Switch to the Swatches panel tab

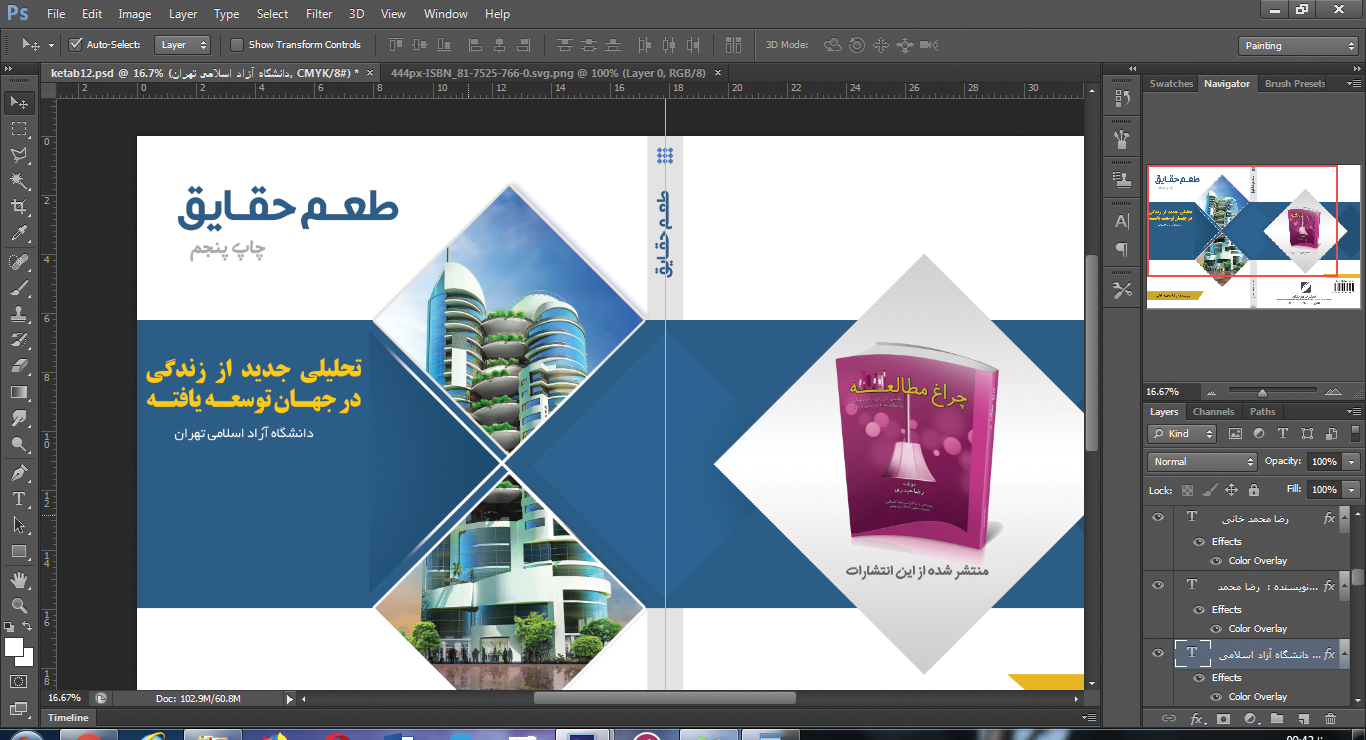tap(1171, 84)
